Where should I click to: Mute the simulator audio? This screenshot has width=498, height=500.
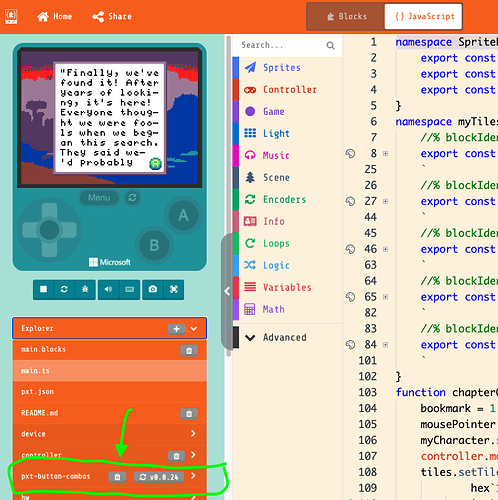[x=108, y=289]
